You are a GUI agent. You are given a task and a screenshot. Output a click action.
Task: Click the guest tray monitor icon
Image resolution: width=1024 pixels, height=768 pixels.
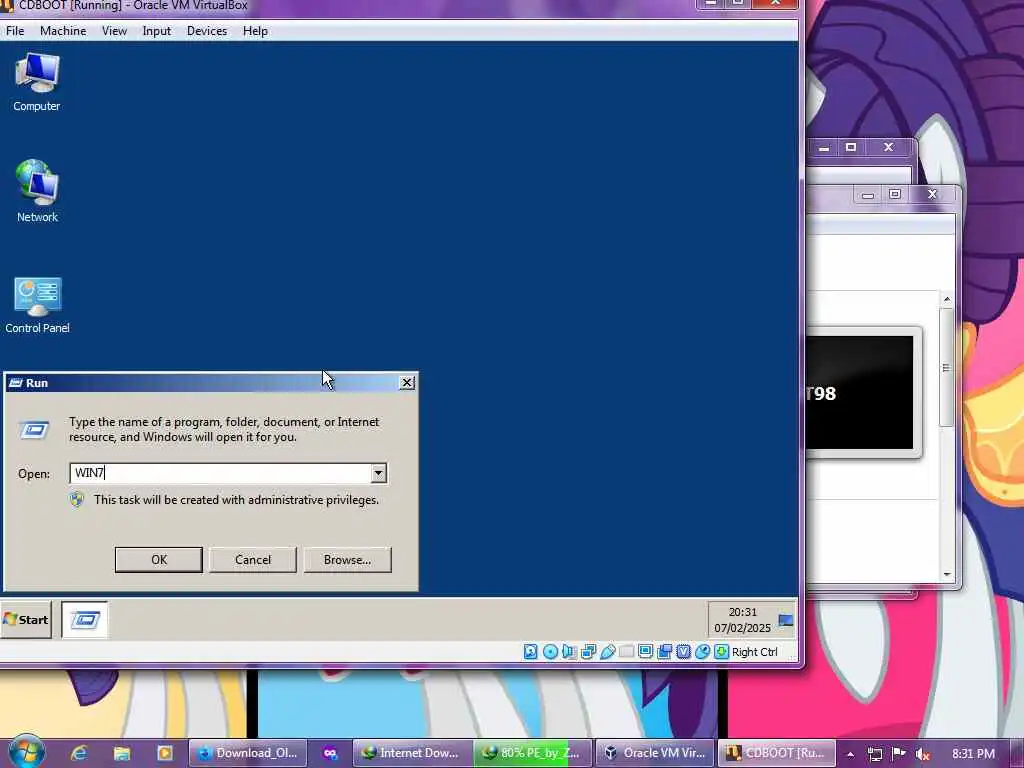point(786,620)
